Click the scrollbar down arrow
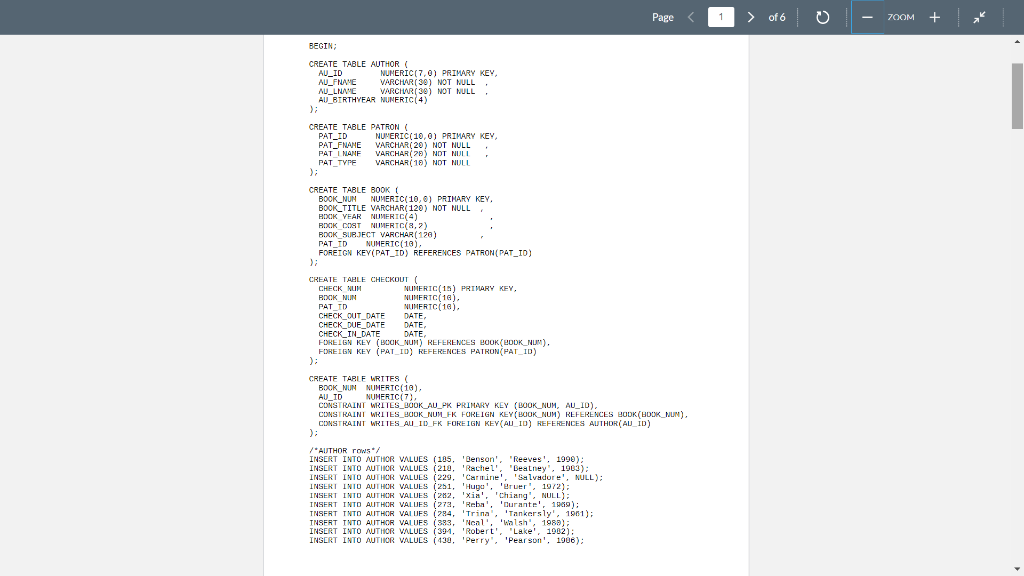The height and width of the screenshot is (576, 1024). (x=1017, y=569)
